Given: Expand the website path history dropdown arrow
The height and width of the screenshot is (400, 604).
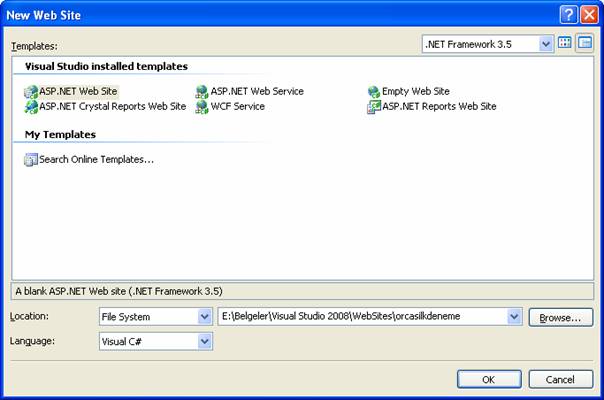Looking at the screenshot, I should (x=515, y=317).
